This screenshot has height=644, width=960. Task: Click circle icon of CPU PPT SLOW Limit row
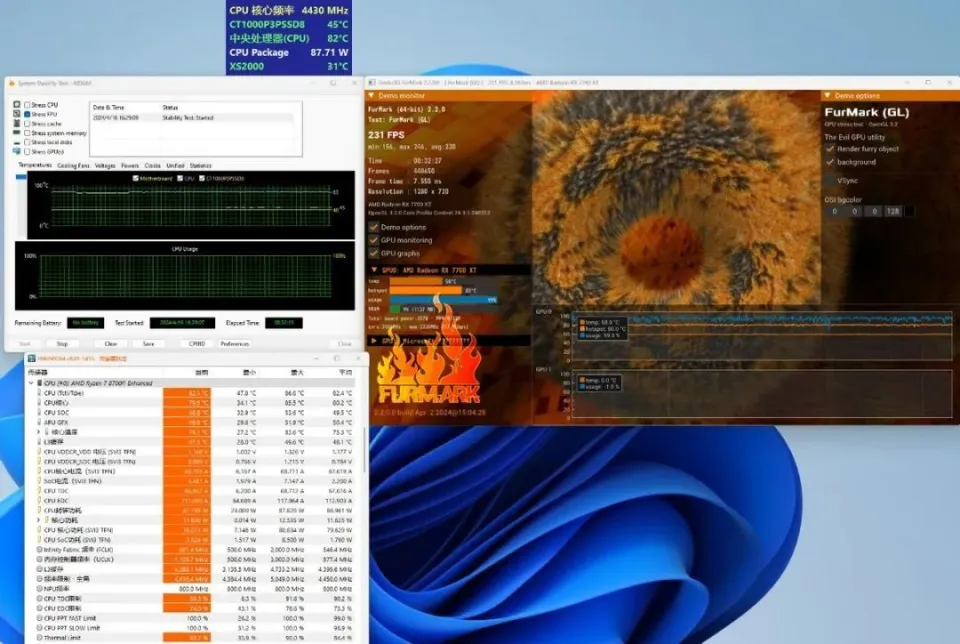40,628
